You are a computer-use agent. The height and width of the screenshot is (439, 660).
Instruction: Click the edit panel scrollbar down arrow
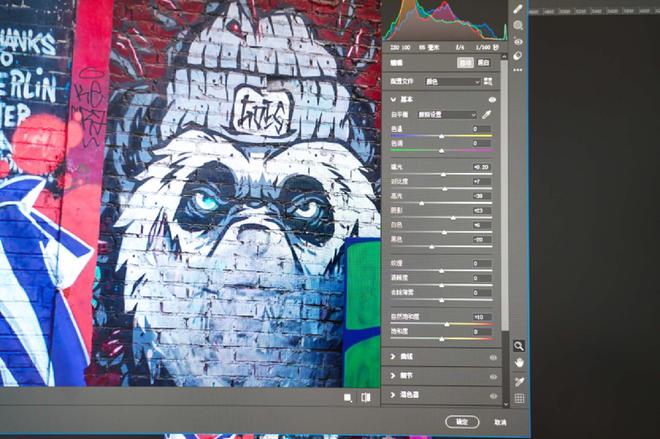point(506,404)
